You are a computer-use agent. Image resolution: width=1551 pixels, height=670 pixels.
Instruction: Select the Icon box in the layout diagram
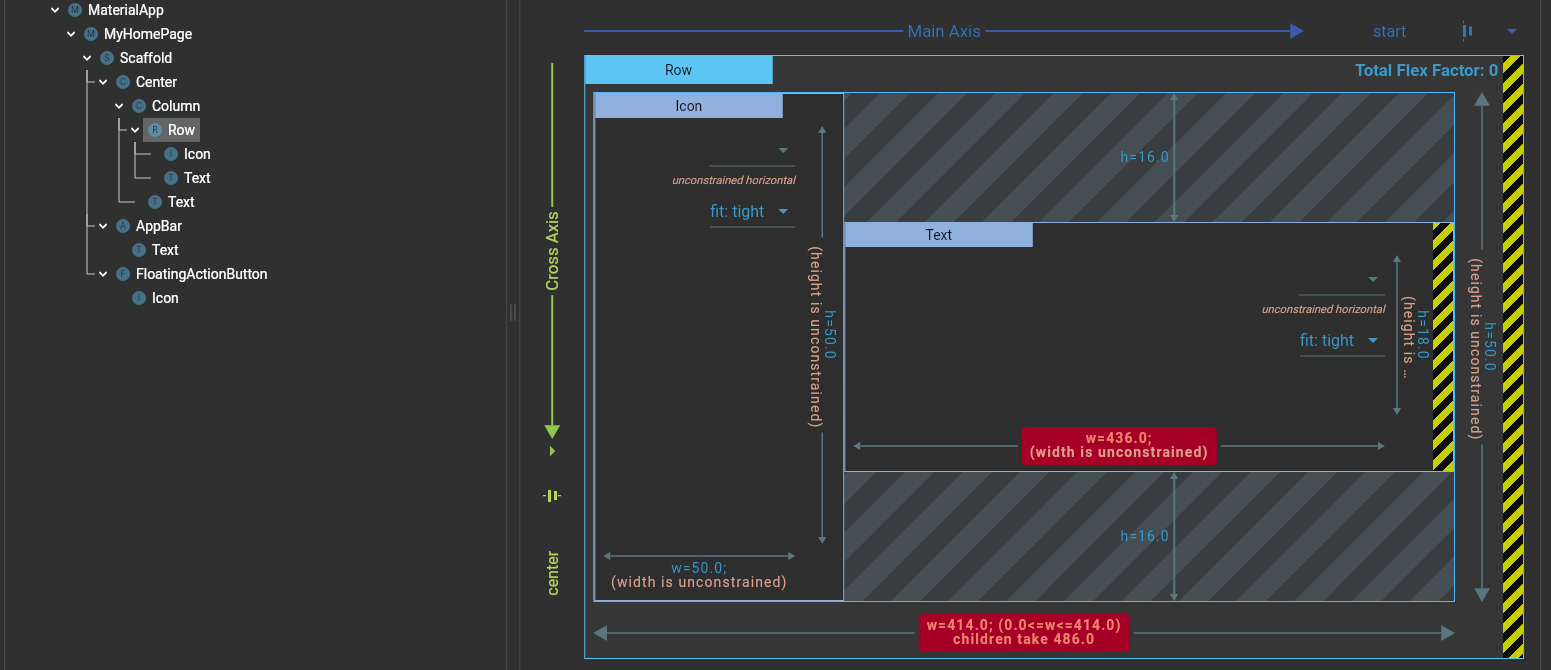click(x=689, y=105)
